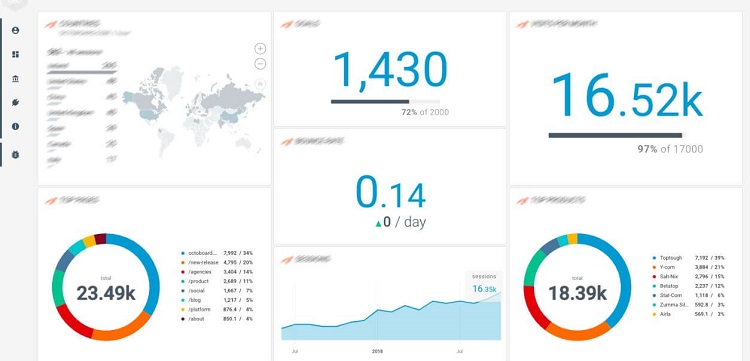750x361 pixels.
Task: Click the red dot beside Salt-Nix
Action: [654, 277]
